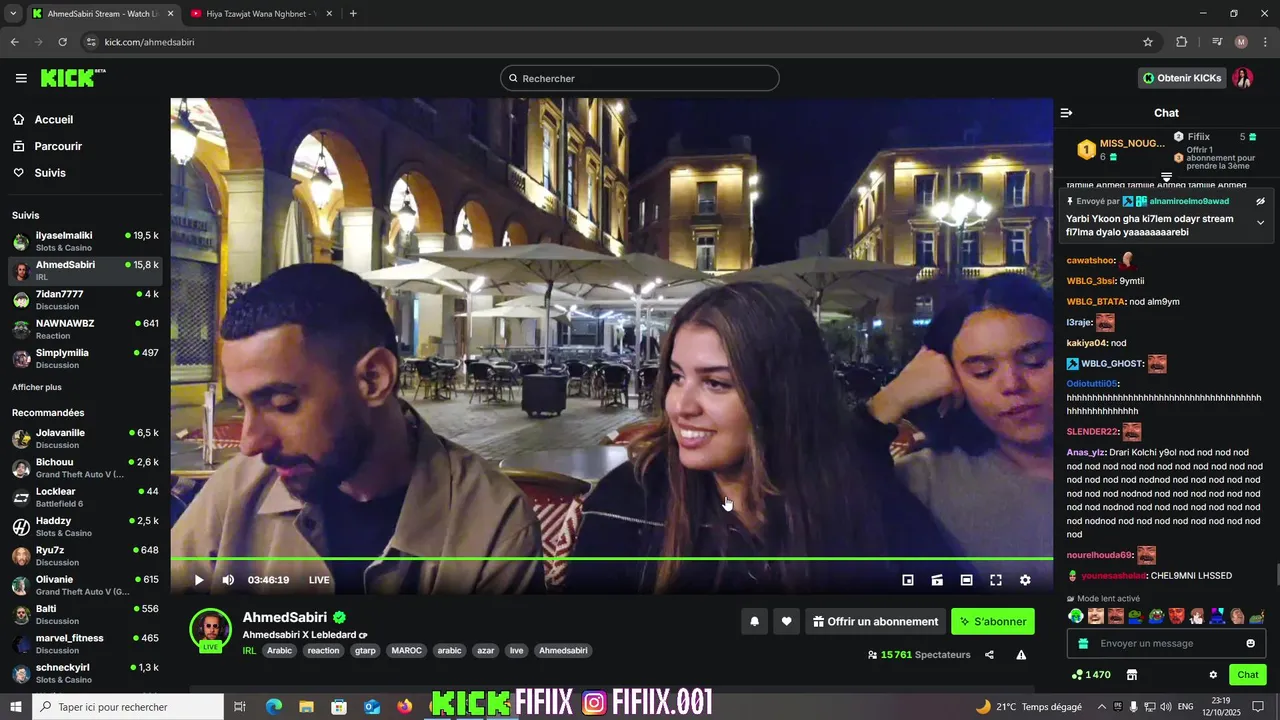This screenshot has width=1280, height=720.
Task: Mute the stream volume
Action: (228, 580)
